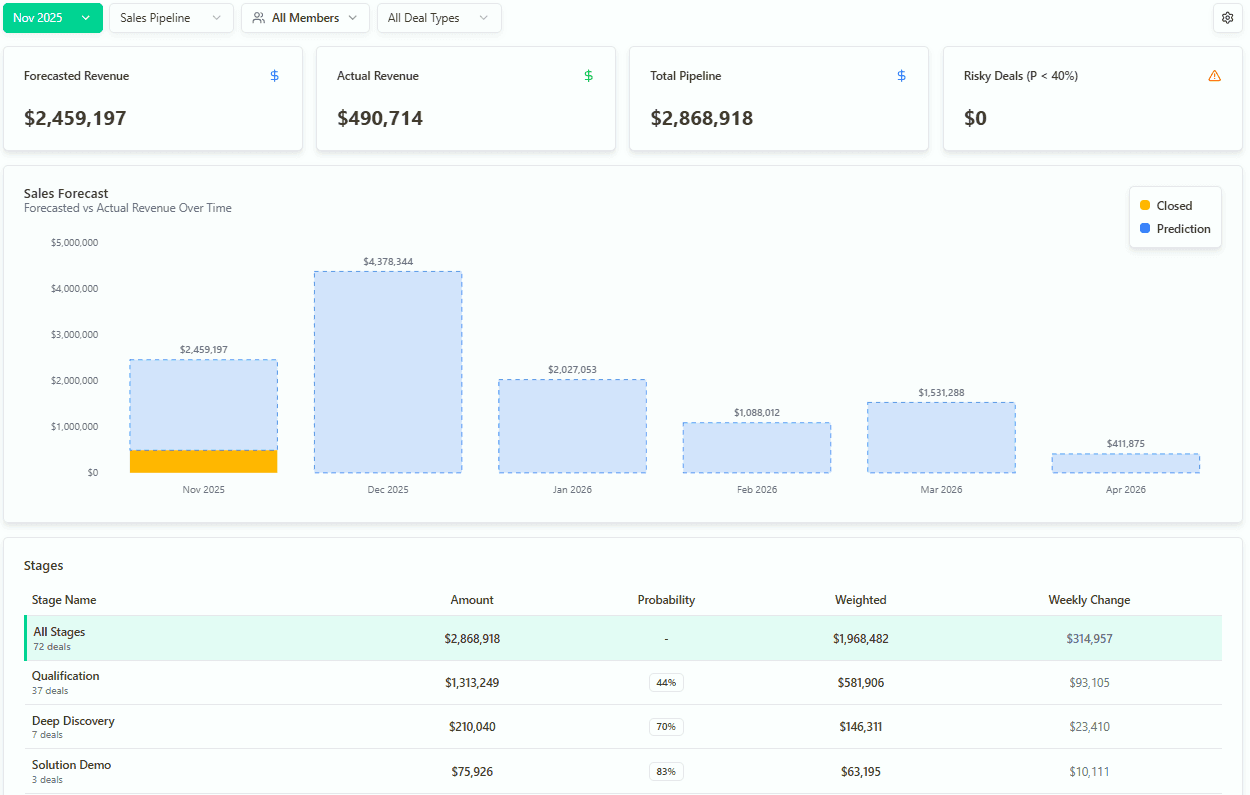Expand the Sales Pipeline dropdown
The image size is (1250, 795).
tap(171, 18)
